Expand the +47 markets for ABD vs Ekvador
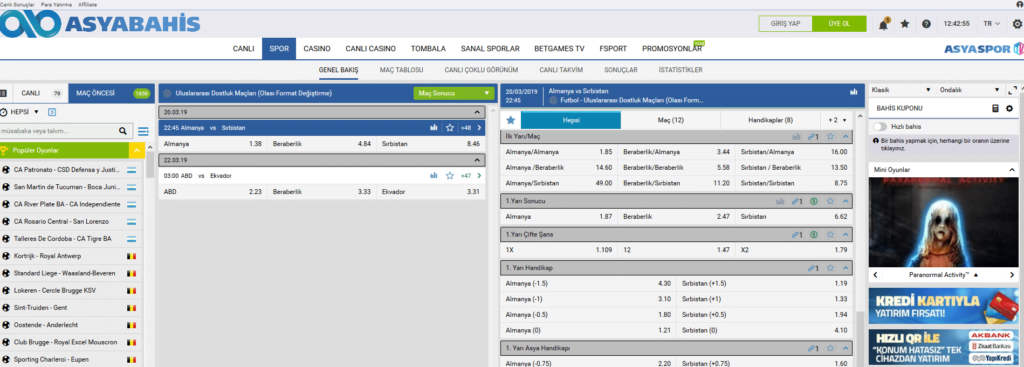The width and height of the screenshot is (1024, 367). [x=472, y=176]
